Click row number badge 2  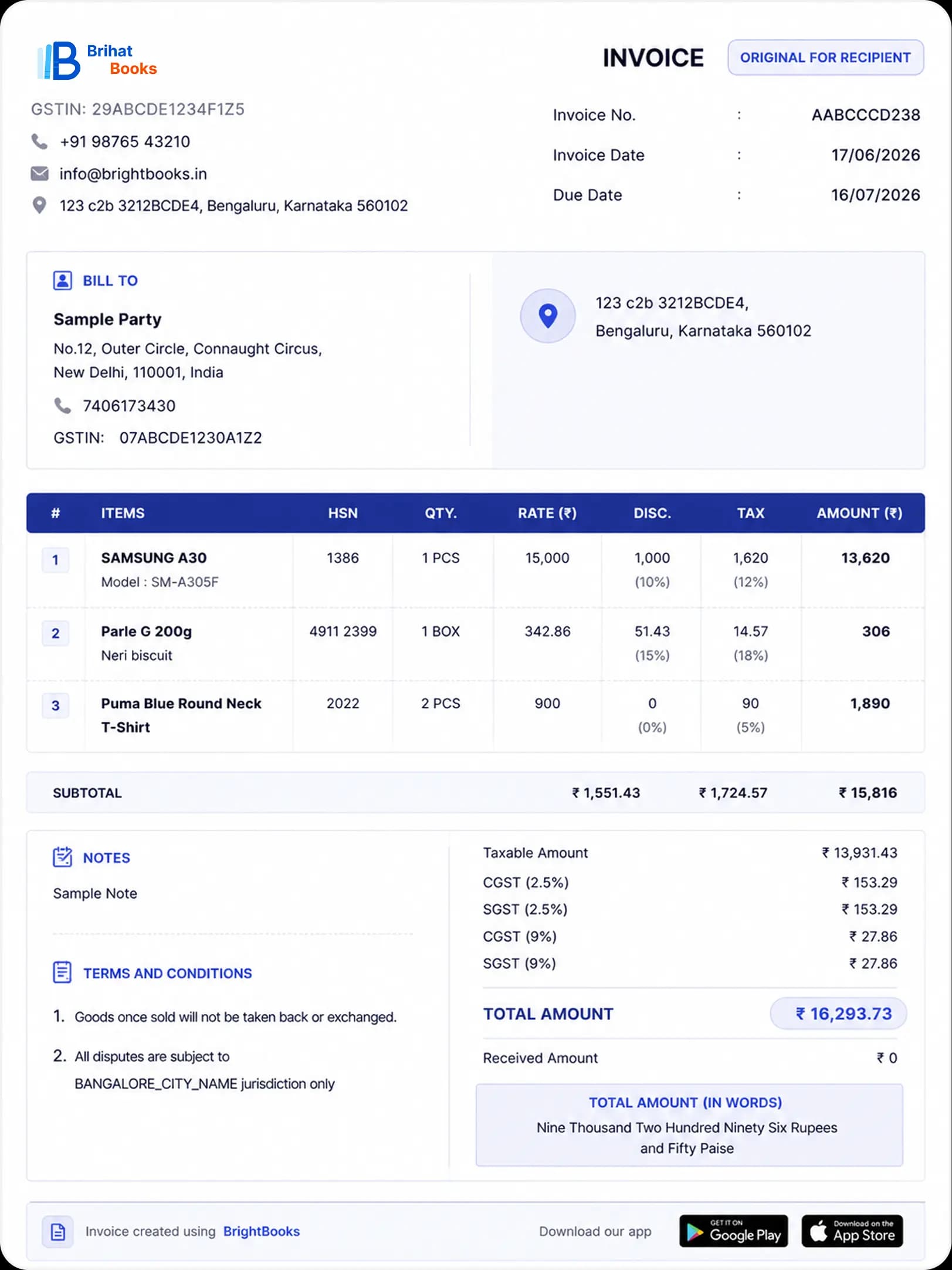pyautogui.click(x=56, y=633)
